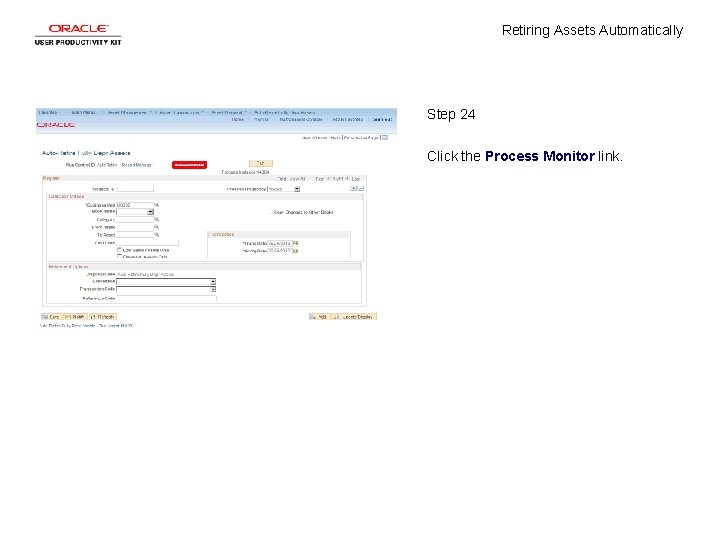Click into the Business Unit field

click(135, 205)
